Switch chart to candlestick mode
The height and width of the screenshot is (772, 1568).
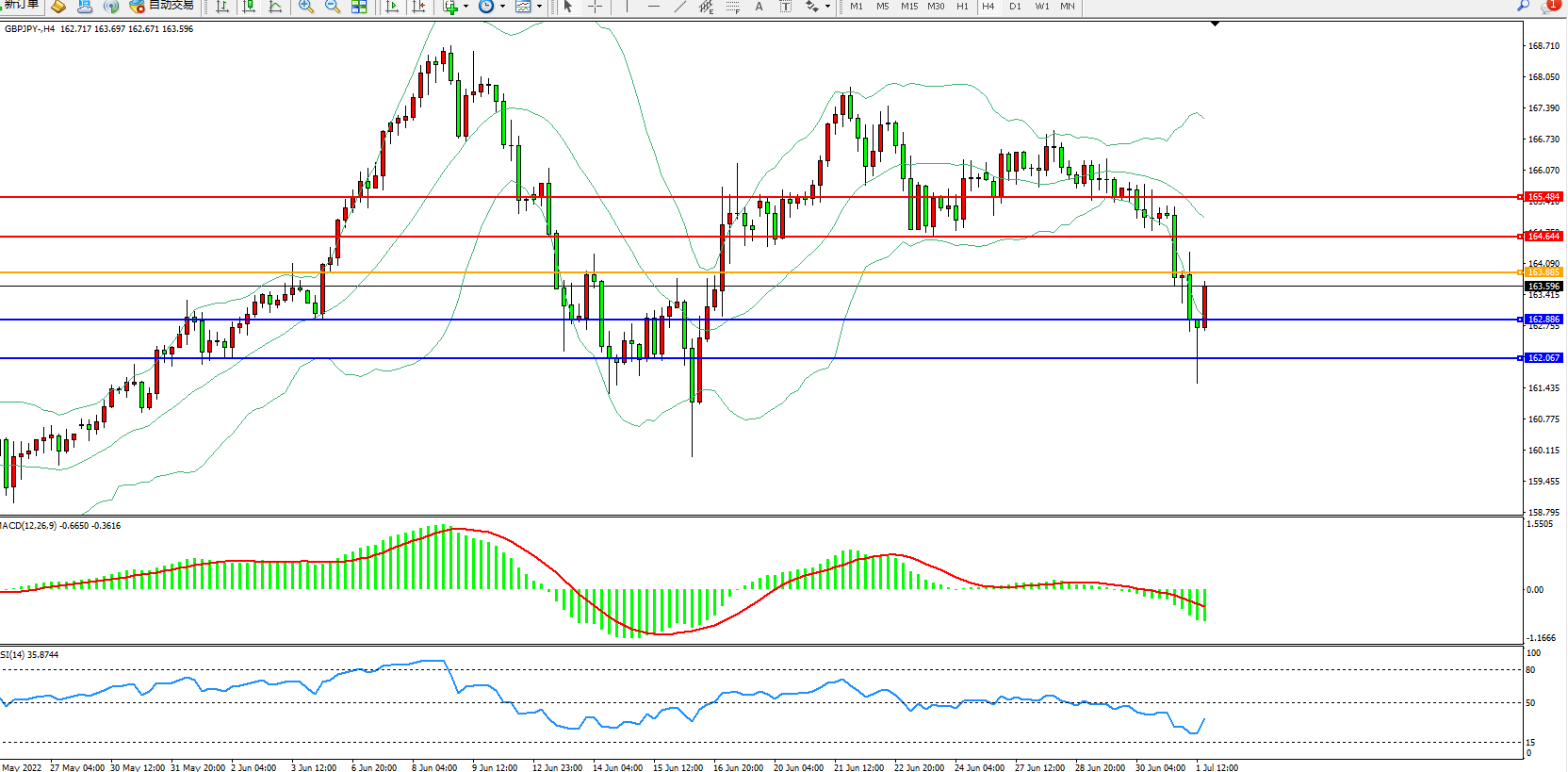249,7
